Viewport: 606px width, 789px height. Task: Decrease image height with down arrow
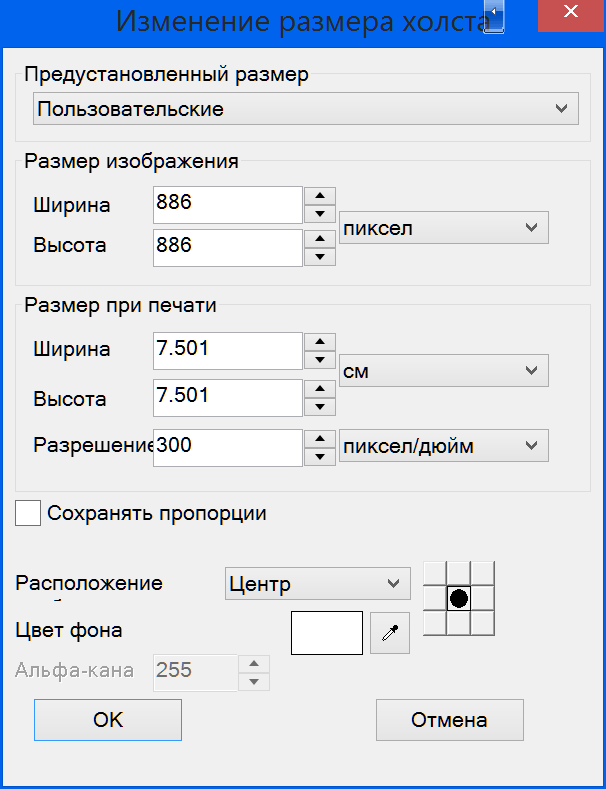point(320,257)
